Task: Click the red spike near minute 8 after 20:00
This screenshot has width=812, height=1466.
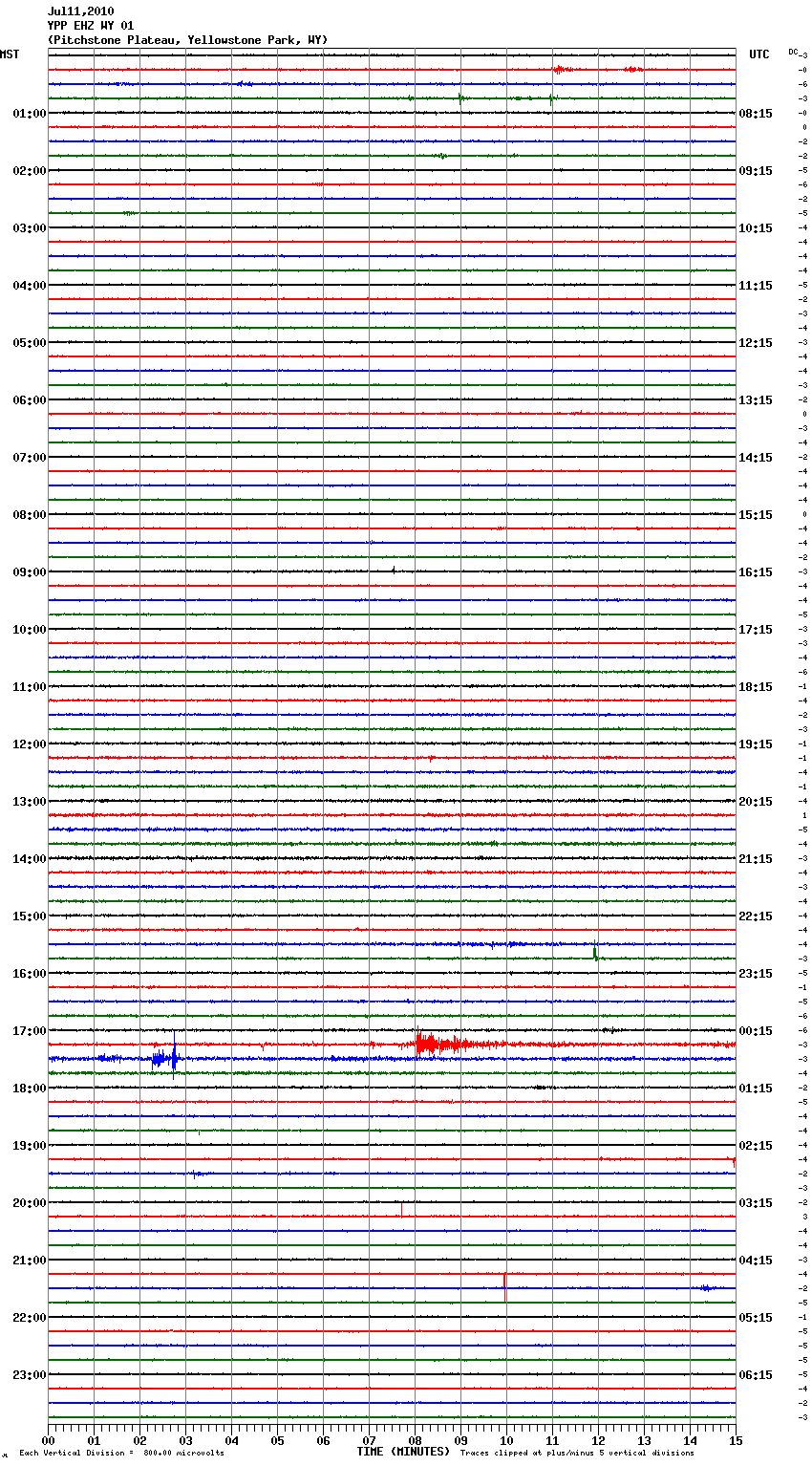Action: [x=401, y=1210]
